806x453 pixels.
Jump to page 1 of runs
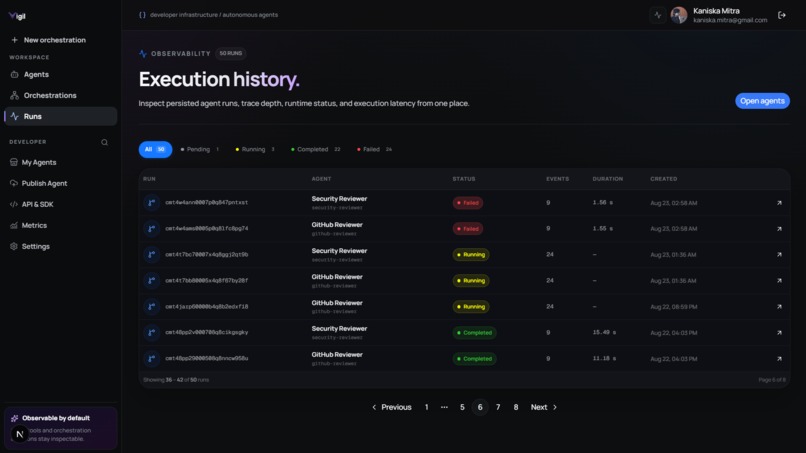point(426,407)
